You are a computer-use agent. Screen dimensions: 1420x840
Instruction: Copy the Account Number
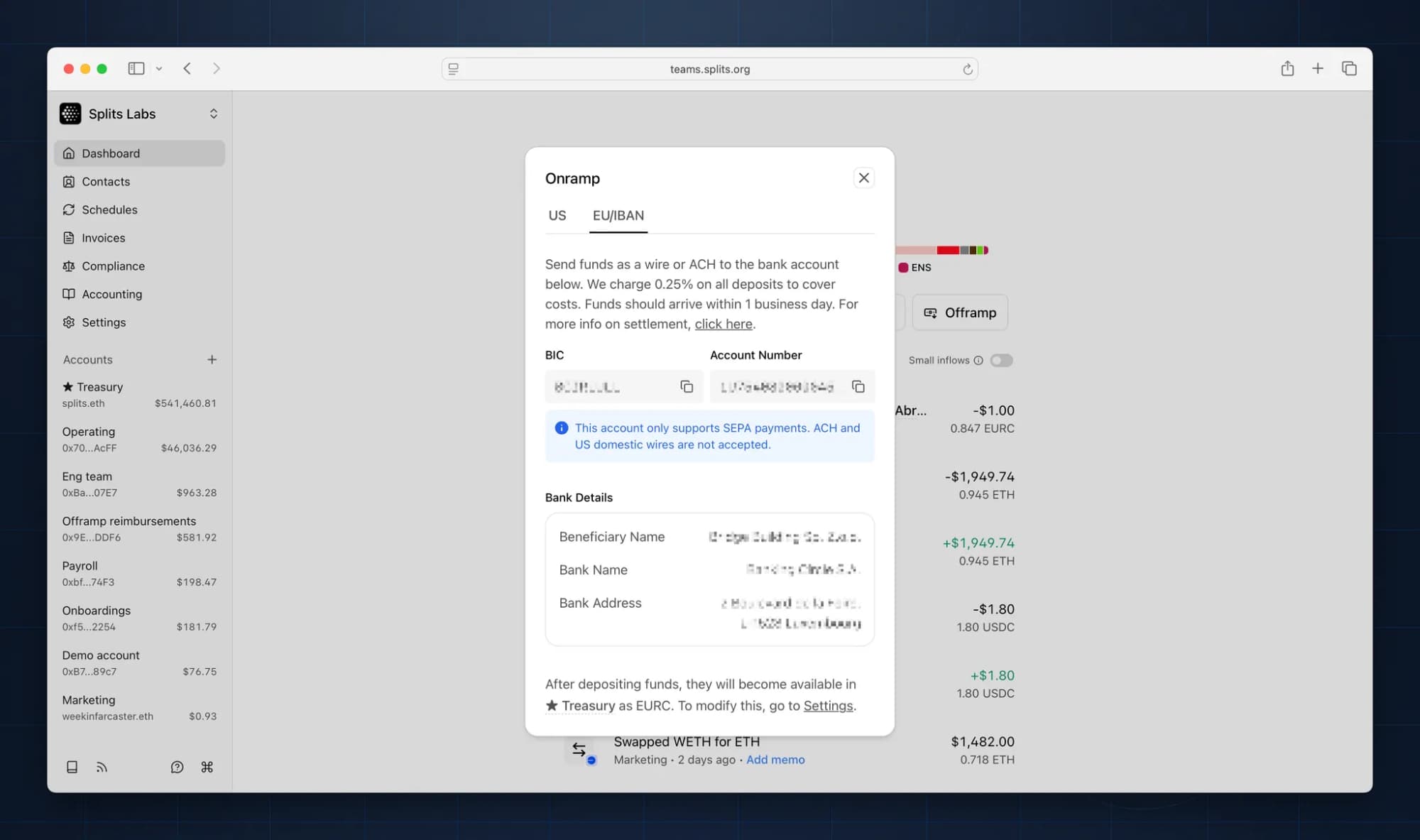(858, 387)
